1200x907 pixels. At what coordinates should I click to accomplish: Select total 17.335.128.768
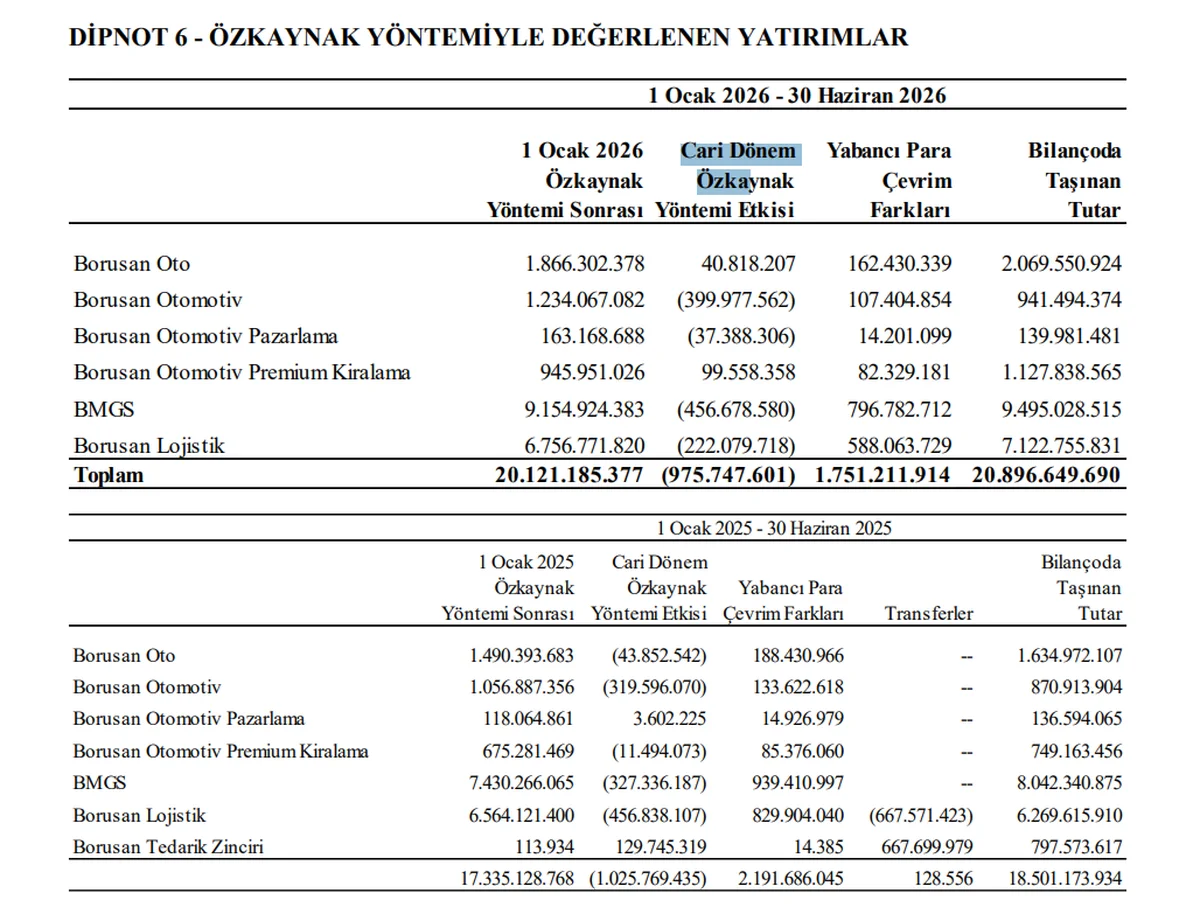point(516,879)
